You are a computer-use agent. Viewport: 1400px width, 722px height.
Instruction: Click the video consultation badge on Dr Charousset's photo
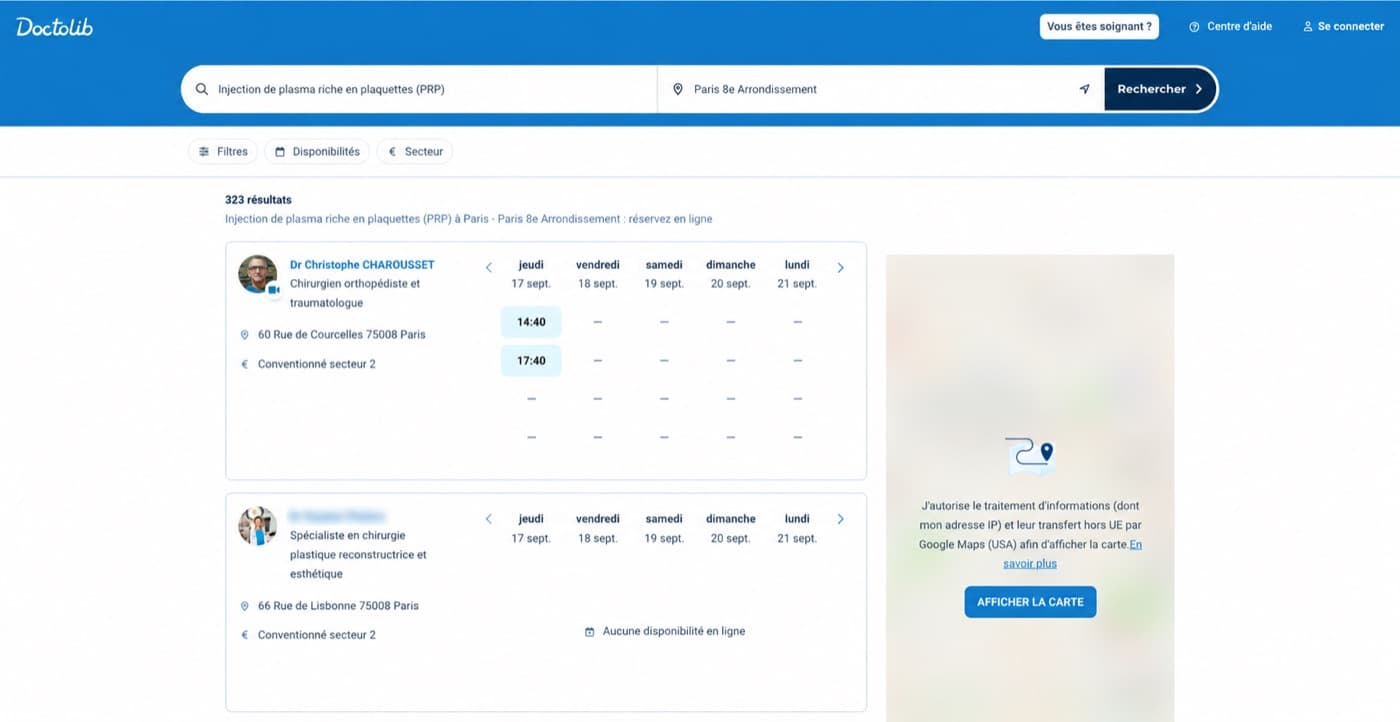click(x=273, y=290)
